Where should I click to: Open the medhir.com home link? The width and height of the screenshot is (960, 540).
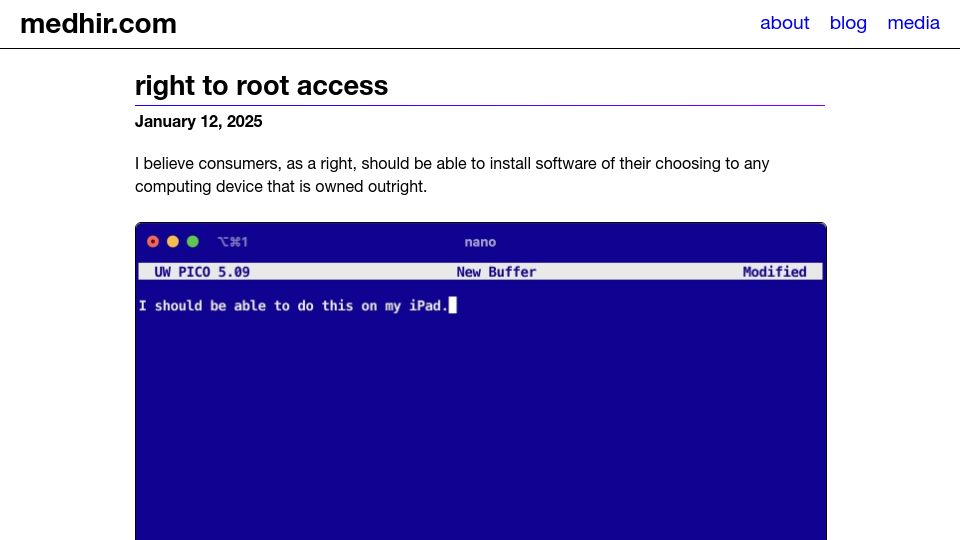tap(98, 24)
